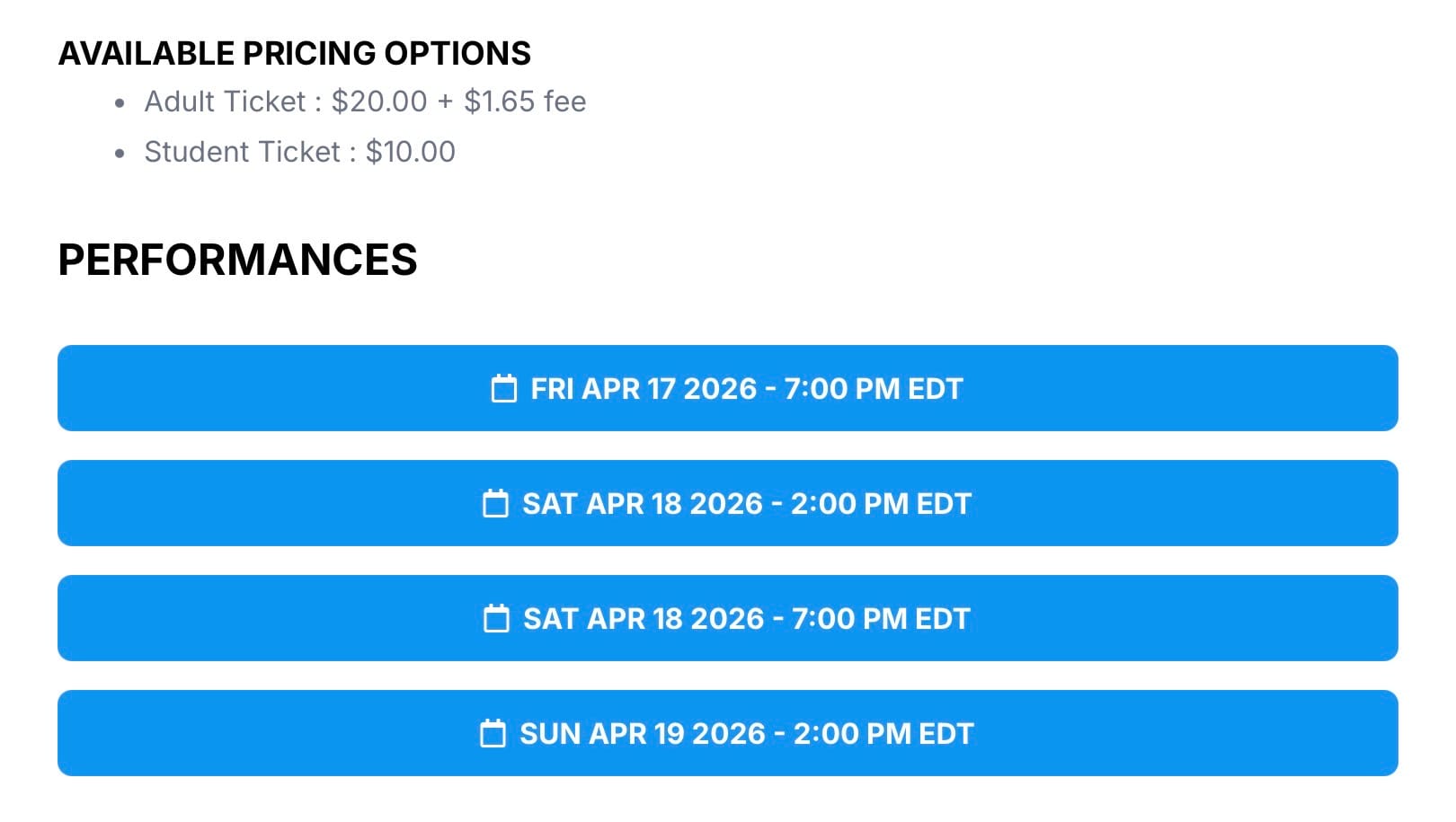
Task: Click the calendar icon beside Fri Apr 17
Action: coord(504,389)
